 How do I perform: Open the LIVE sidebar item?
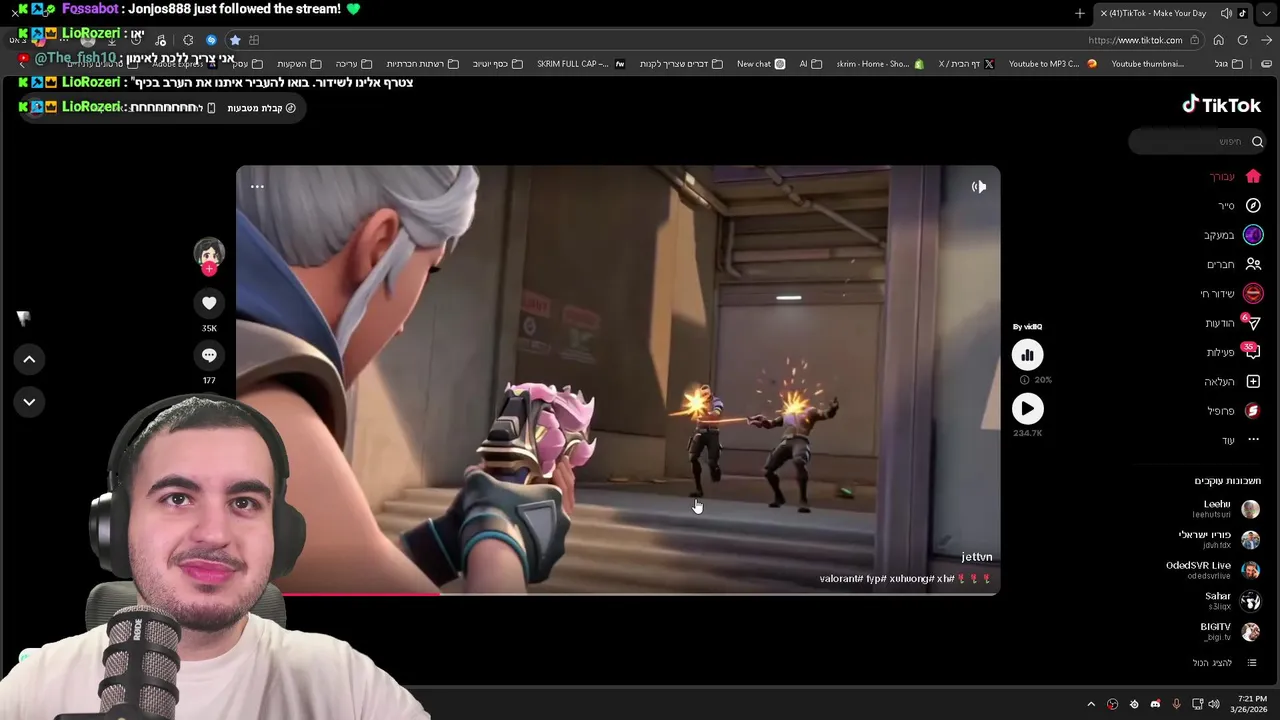pos(1231,293)
